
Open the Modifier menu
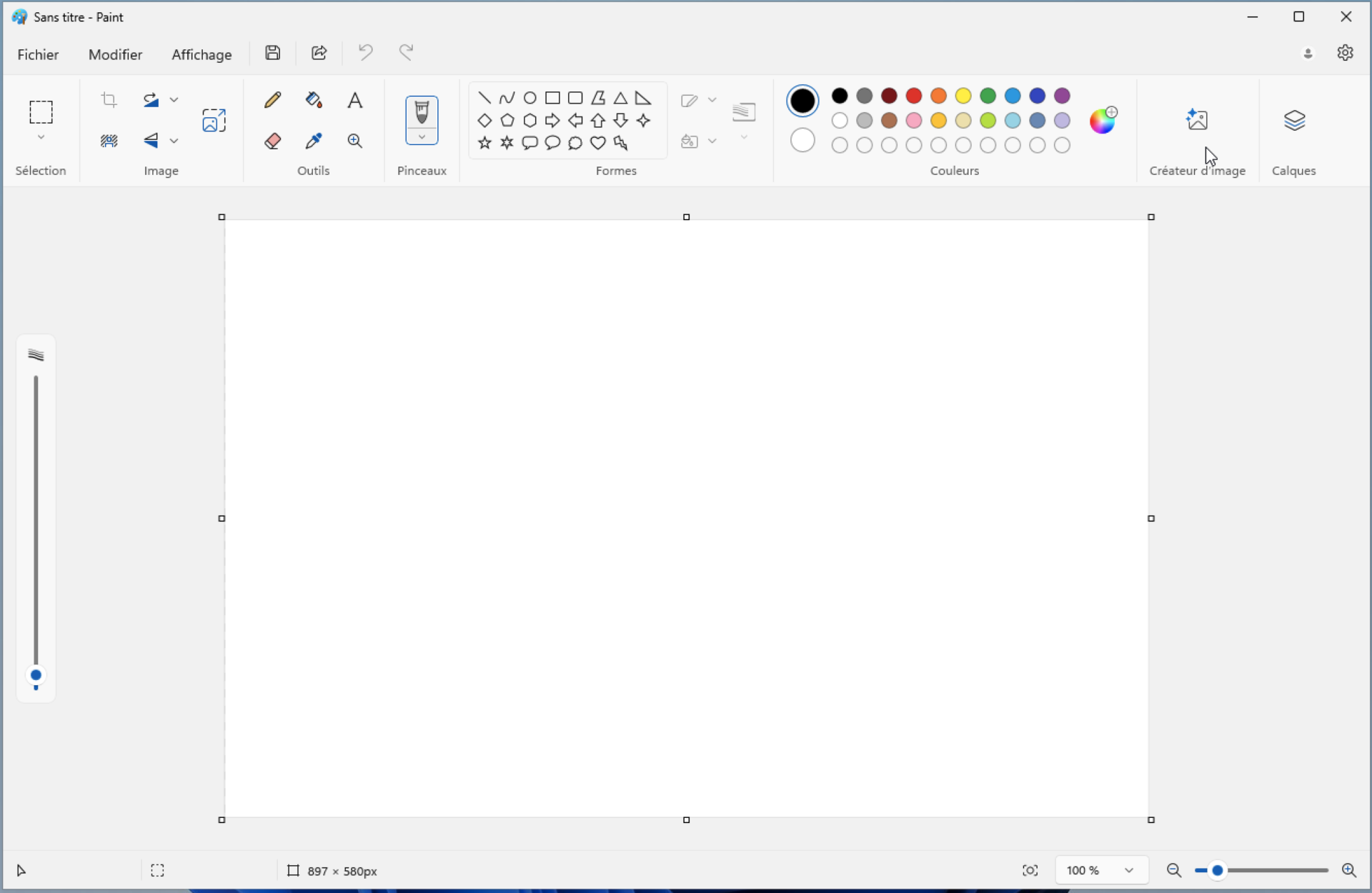coord(115,54)
